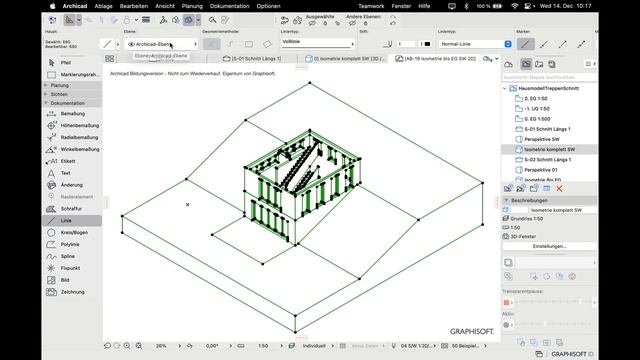The width and height of the screenshot is (640, 360).
Task: Choose rotated rectangle geometry method
Action: pyautogui.click(x=267, y=44)
